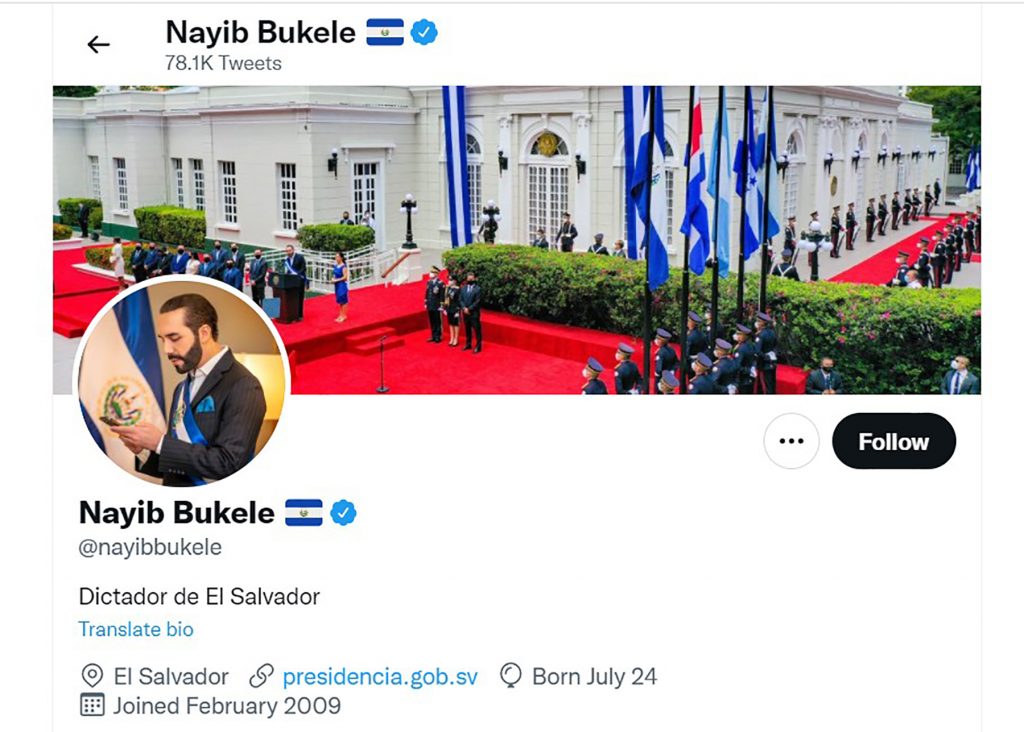
Task: Click the verified badge in header
Action: (x=424, y=32)
